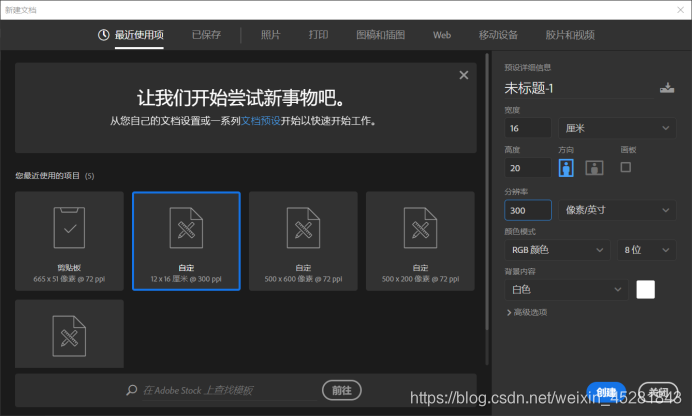The image size is (692, 417).
Task: Click the resolution field showing 300
Action: pyautogui.click(x=528, y=210)
